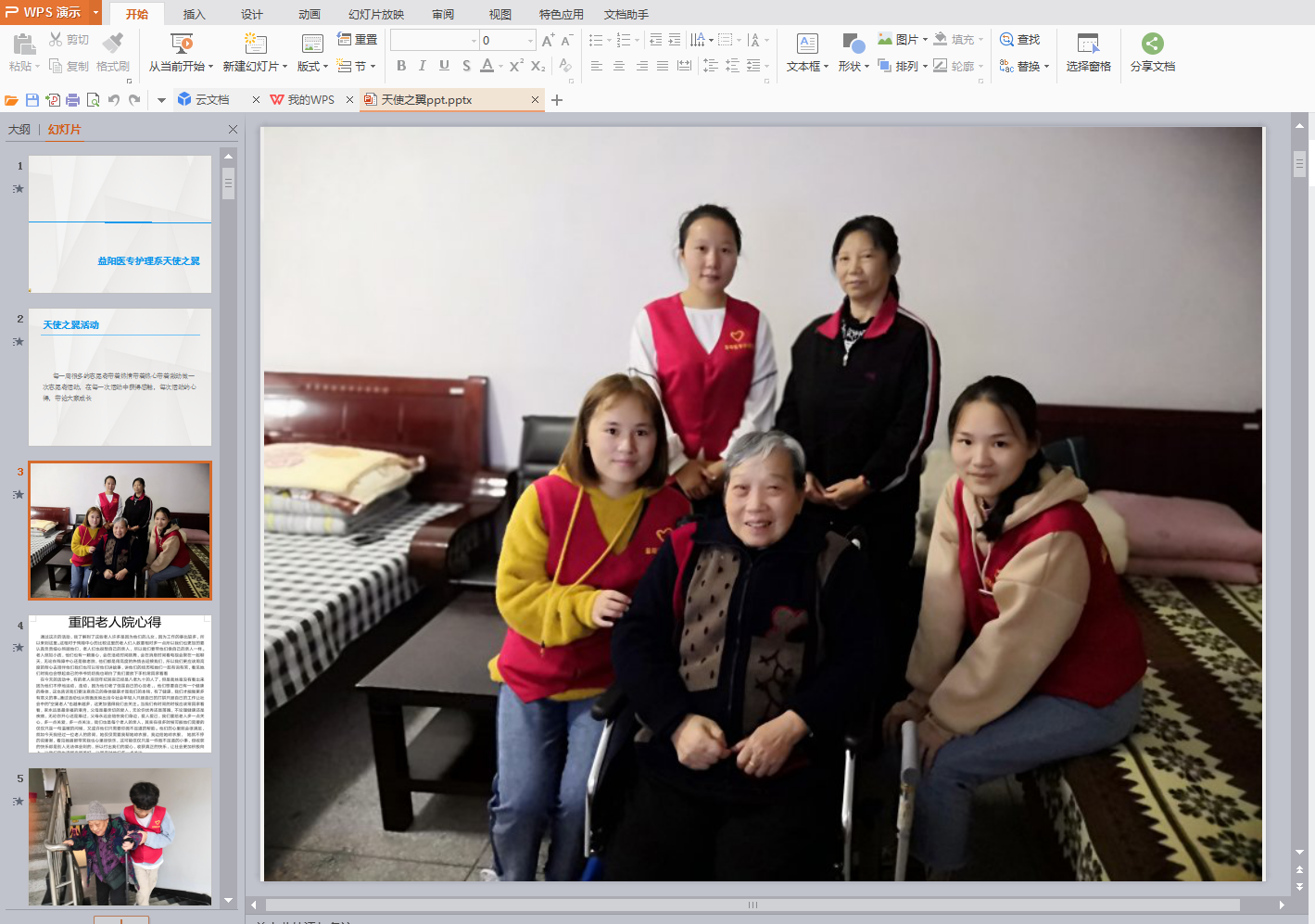Toggle underline formatting
This screenshot has height=924, width=1315.
click(444, 66)
